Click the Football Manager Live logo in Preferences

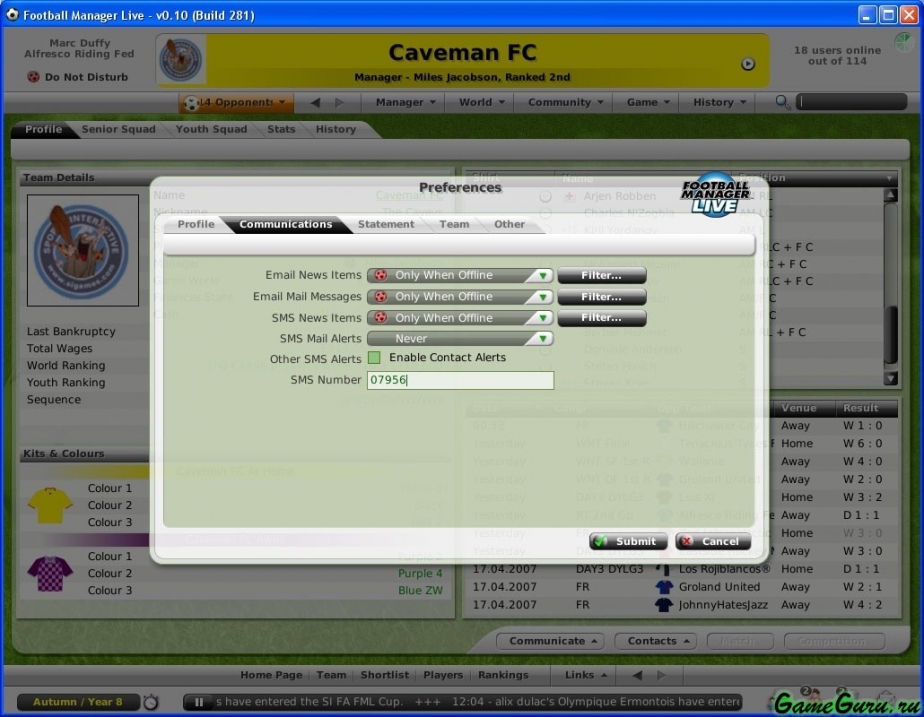pyautogui.click(x=715, y=195)
